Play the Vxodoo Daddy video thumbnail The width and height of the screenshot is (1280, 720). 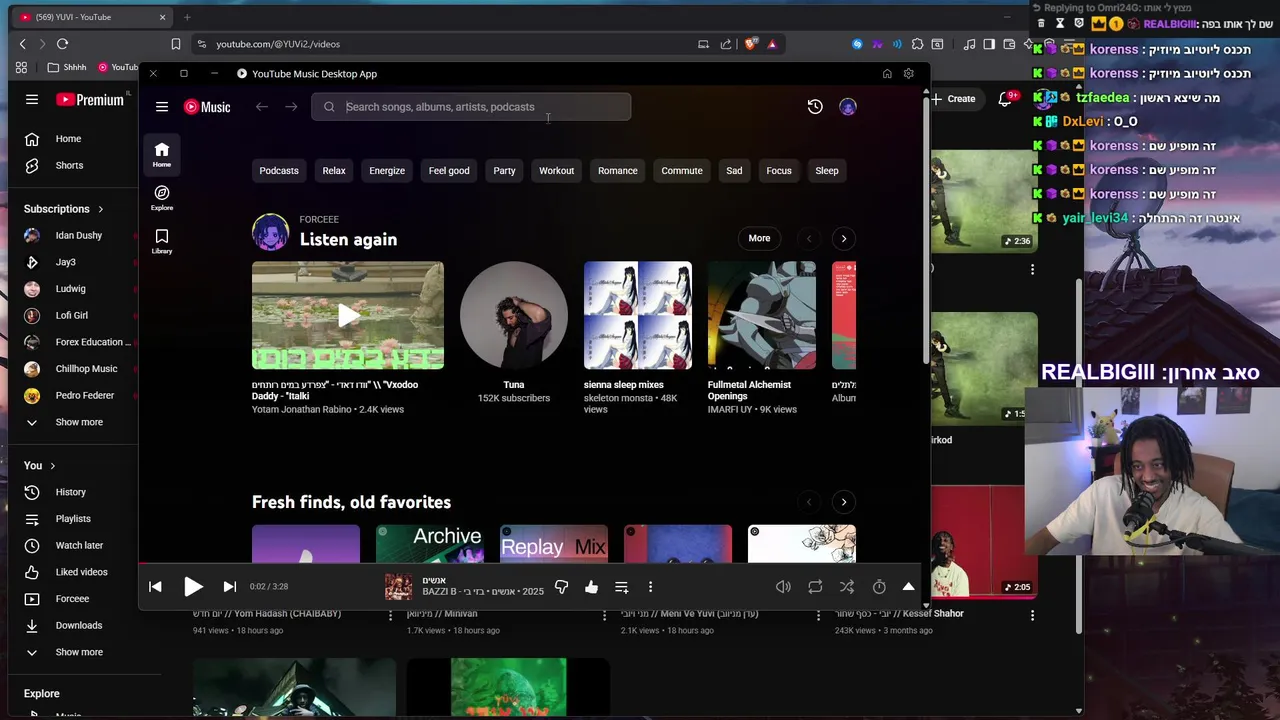point(348,316)
